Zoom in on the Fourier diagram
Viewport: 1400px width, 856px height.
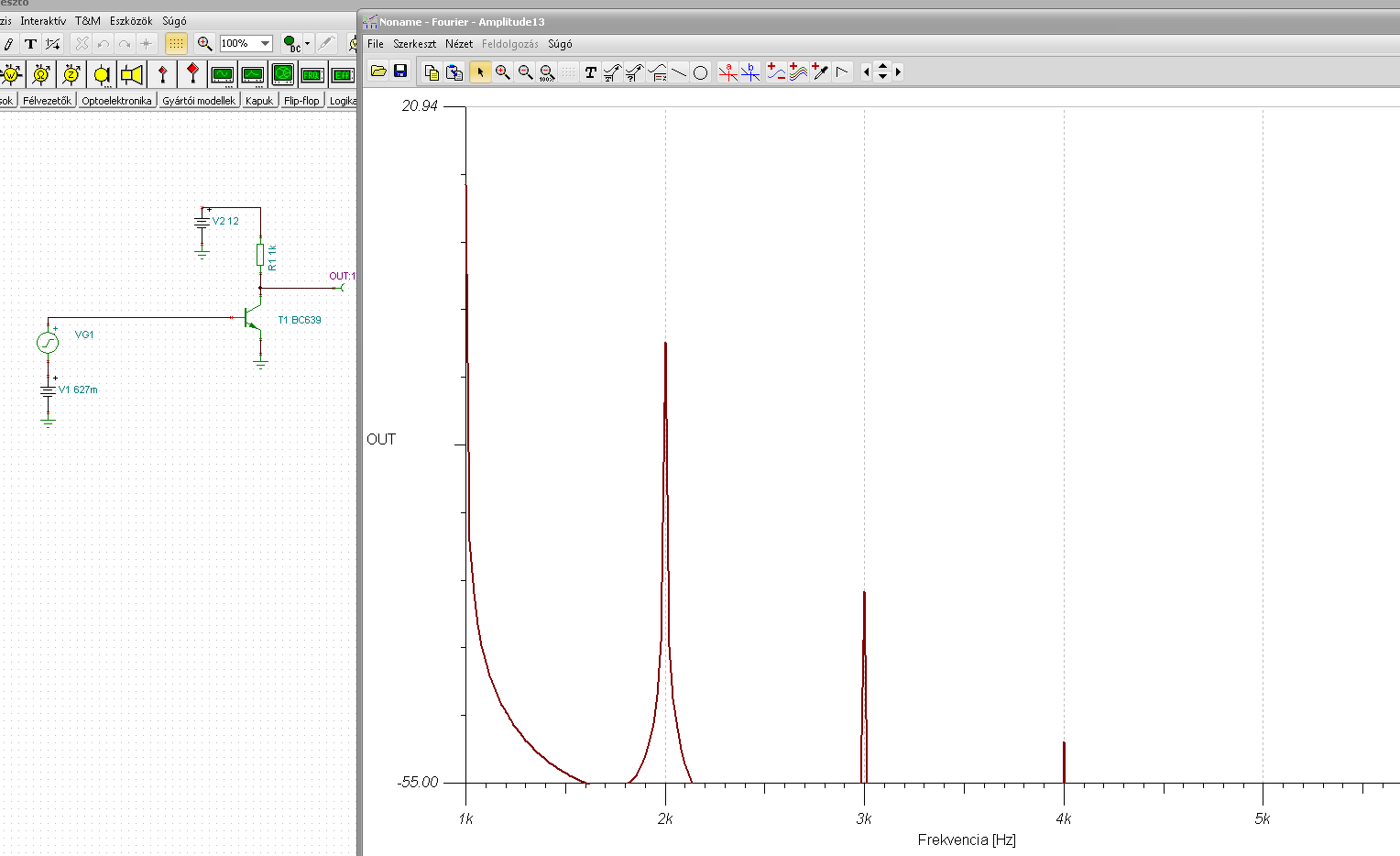point(502,72)
